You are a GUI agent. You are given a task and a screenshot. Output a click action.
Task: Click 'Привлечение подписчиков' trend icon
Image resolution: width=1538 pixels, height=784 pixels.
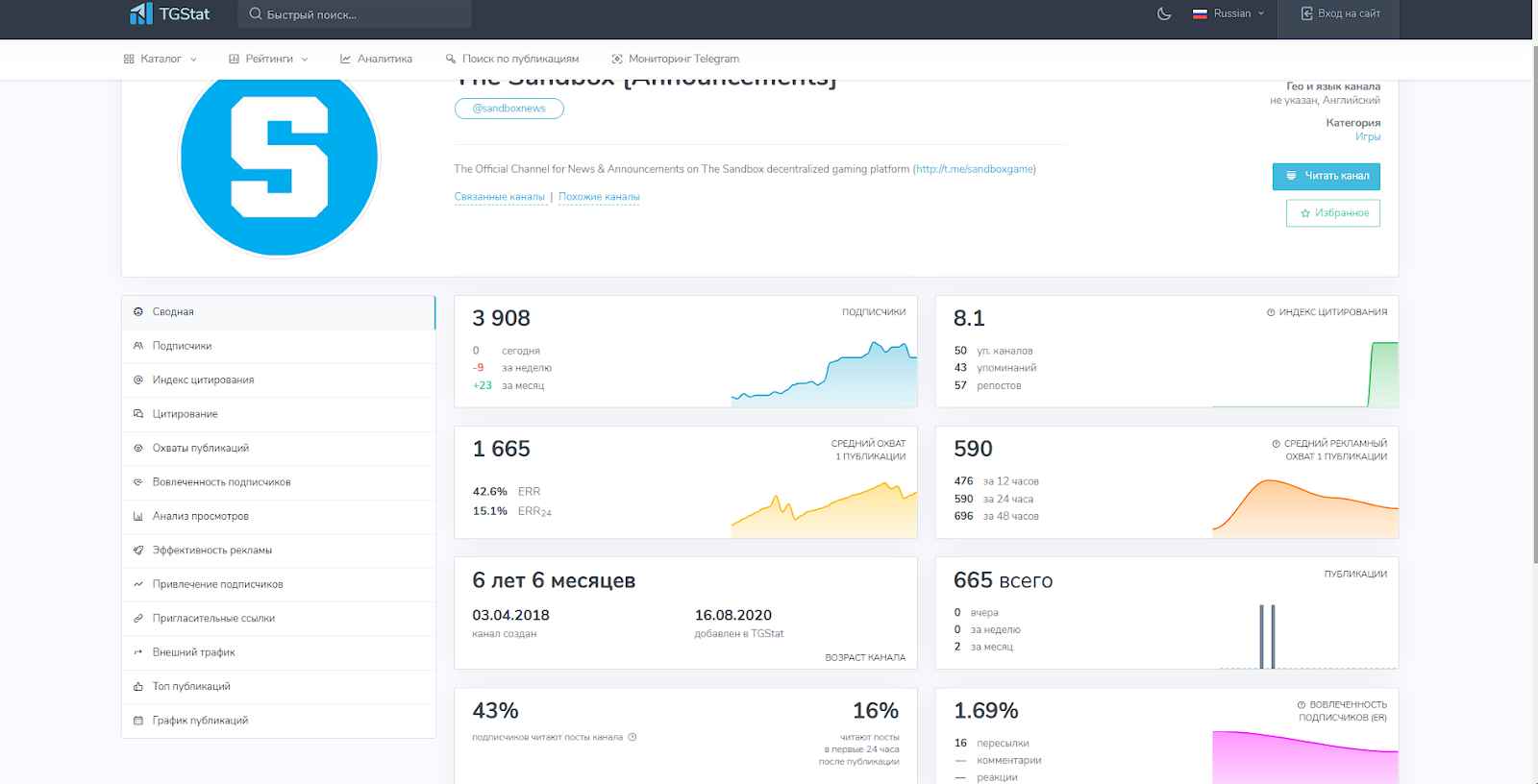138,584
